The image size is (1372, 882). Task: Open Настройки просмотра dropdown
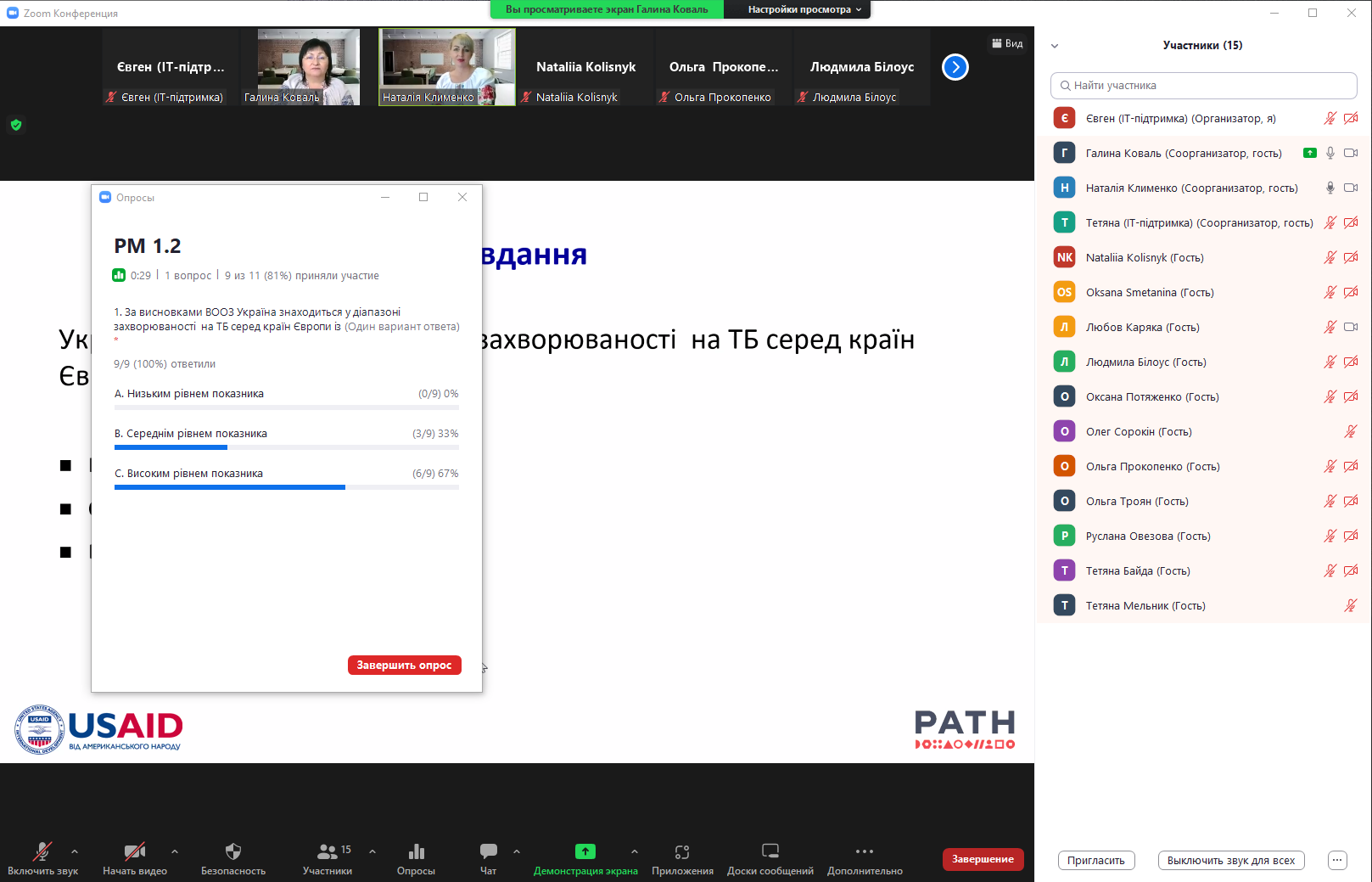coord(804,9)
